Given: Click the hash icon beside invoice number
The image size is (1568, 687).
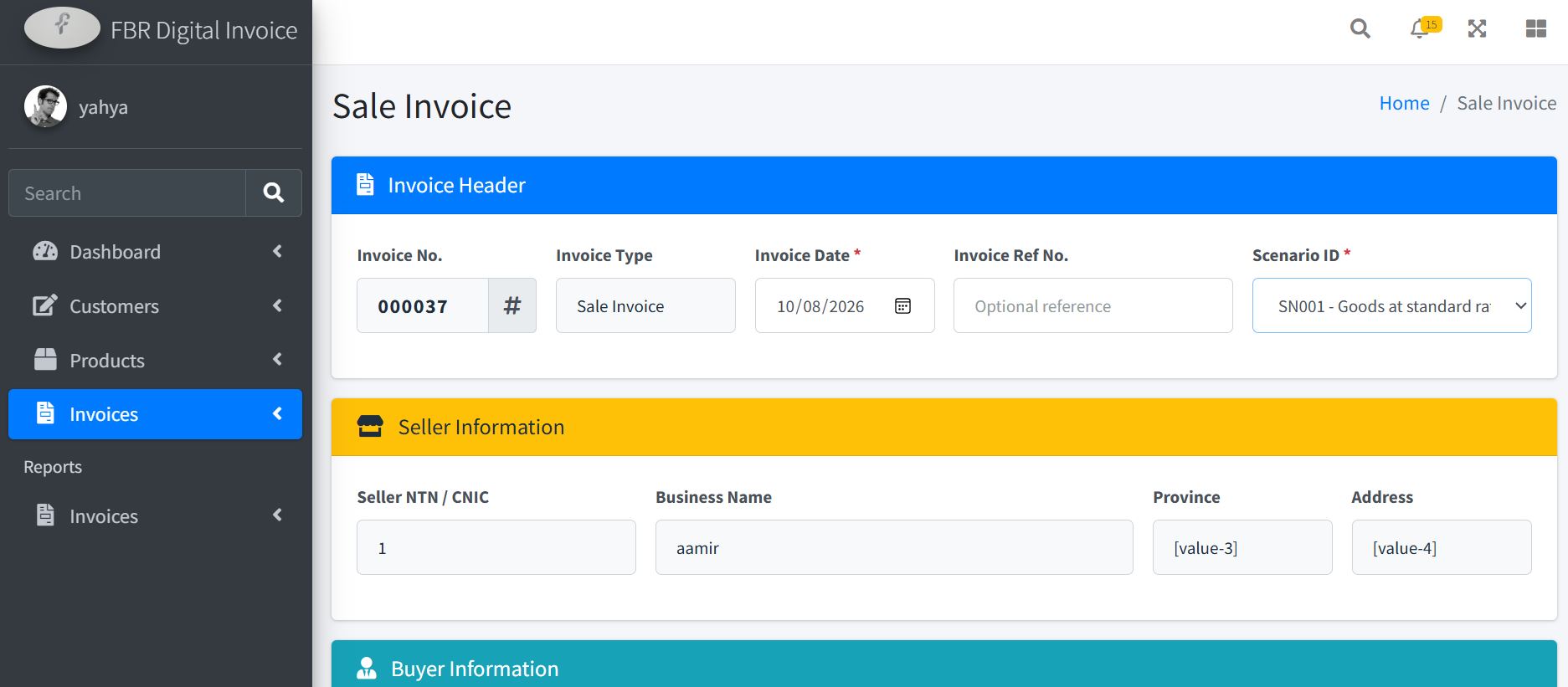Looking at the screenshot, I should point(512,305).
